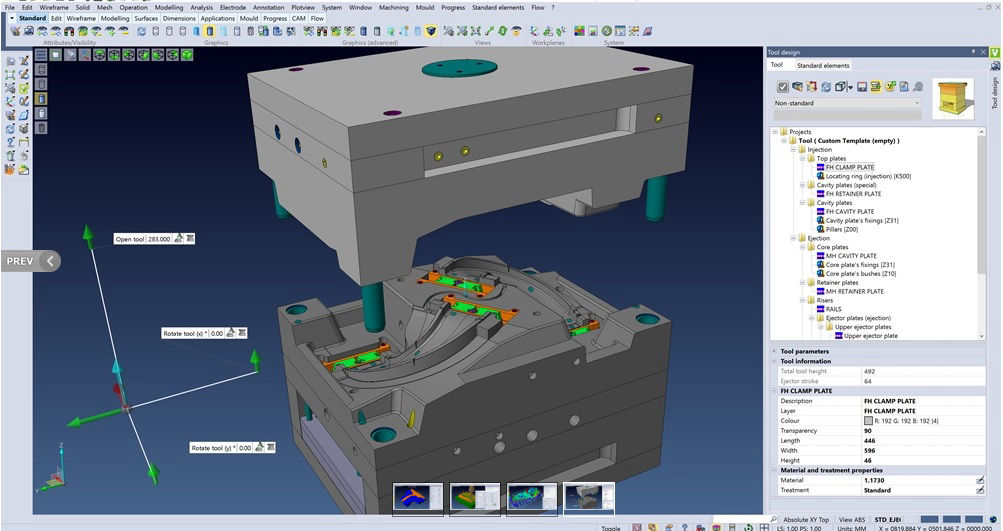
Task: Pin the Tool design panel
Action: [x=973, y=51]
